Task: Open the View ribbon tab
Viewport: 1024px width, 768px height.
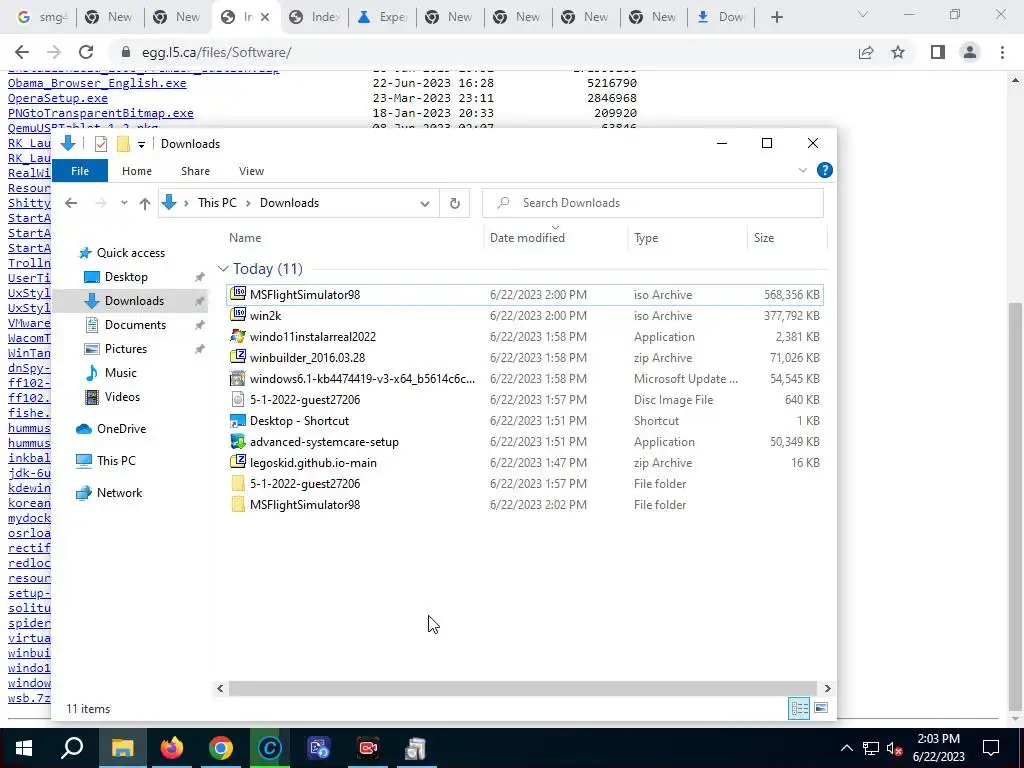Action: point(251,170)
